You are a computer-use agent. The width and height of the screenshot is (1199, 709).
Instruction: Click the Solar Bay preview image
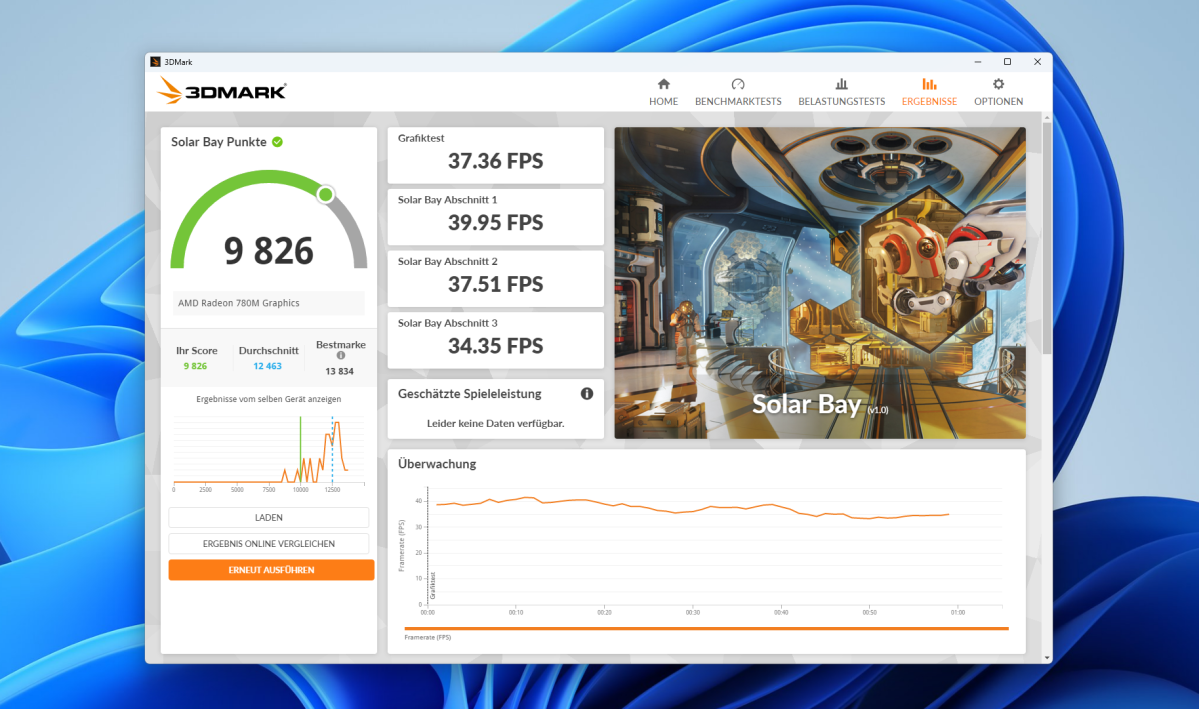(x=819, y=281)
